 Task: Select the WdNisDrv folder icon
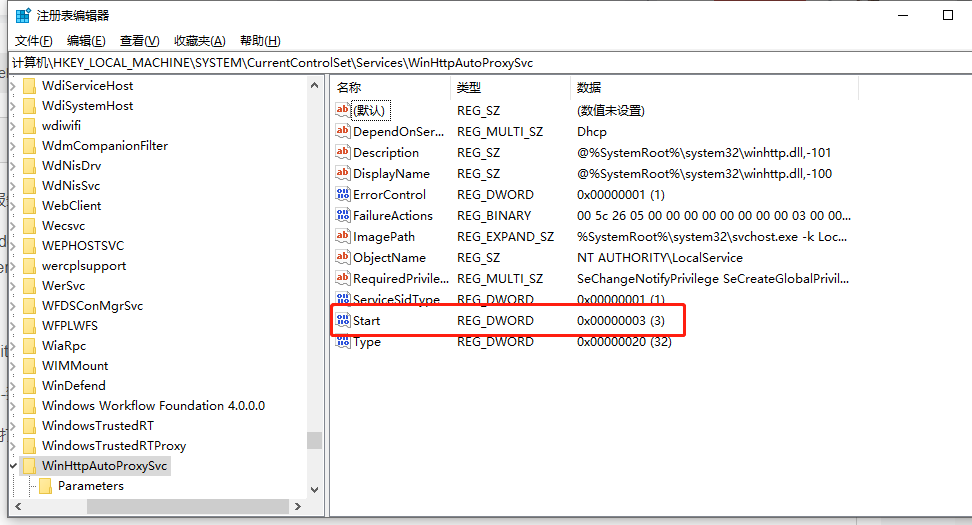coord(30,165)
